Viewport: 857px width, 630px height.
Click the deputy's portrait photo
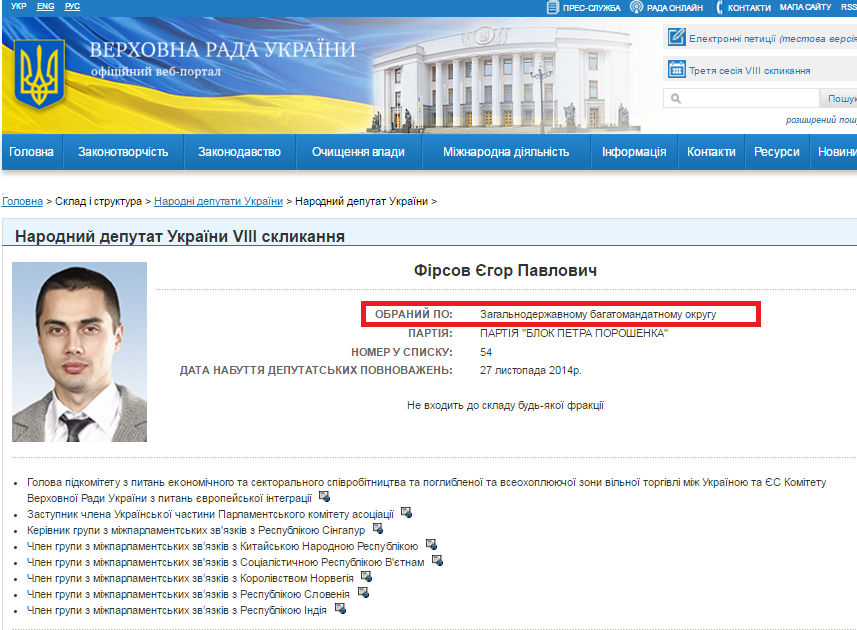click(x=79, y=352)
